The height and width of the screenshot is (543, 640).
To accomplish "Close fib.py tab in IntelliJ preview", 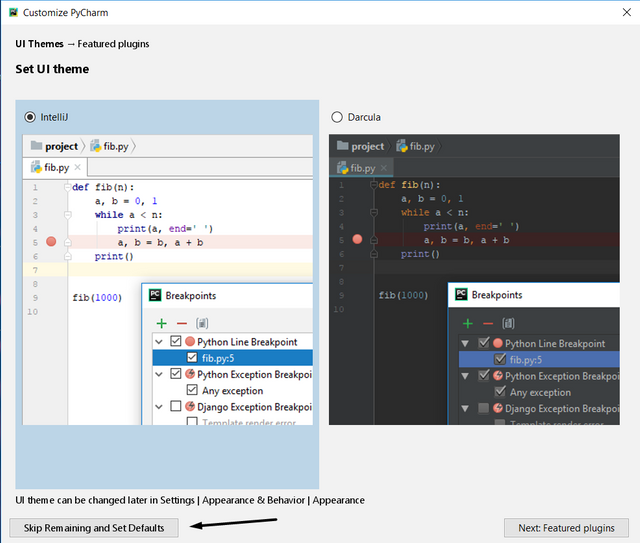I will (78, 167).
